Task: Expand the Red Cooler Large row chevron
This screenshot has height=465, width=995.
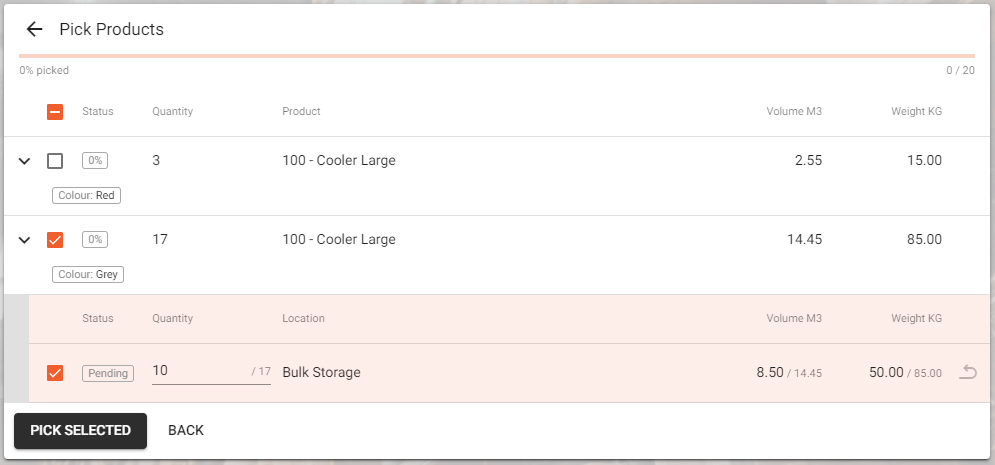Action: (24, 161)
